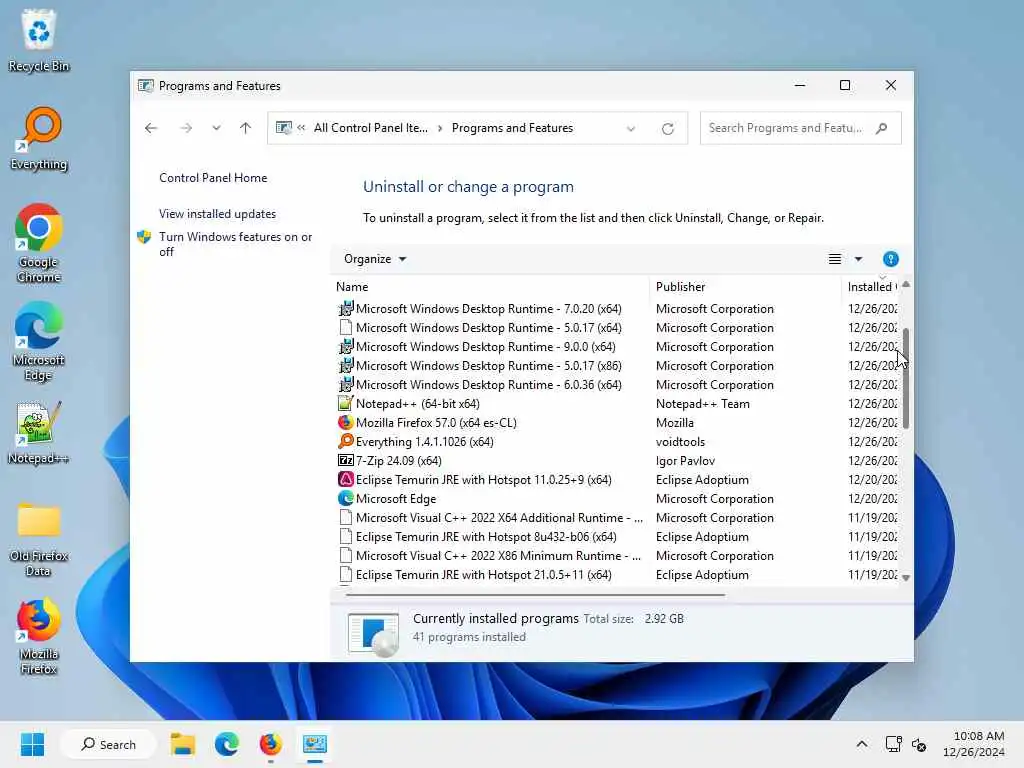1024x768 pixels.
Task: Click Control Panel taskbar icon
Action: [315, 744]
